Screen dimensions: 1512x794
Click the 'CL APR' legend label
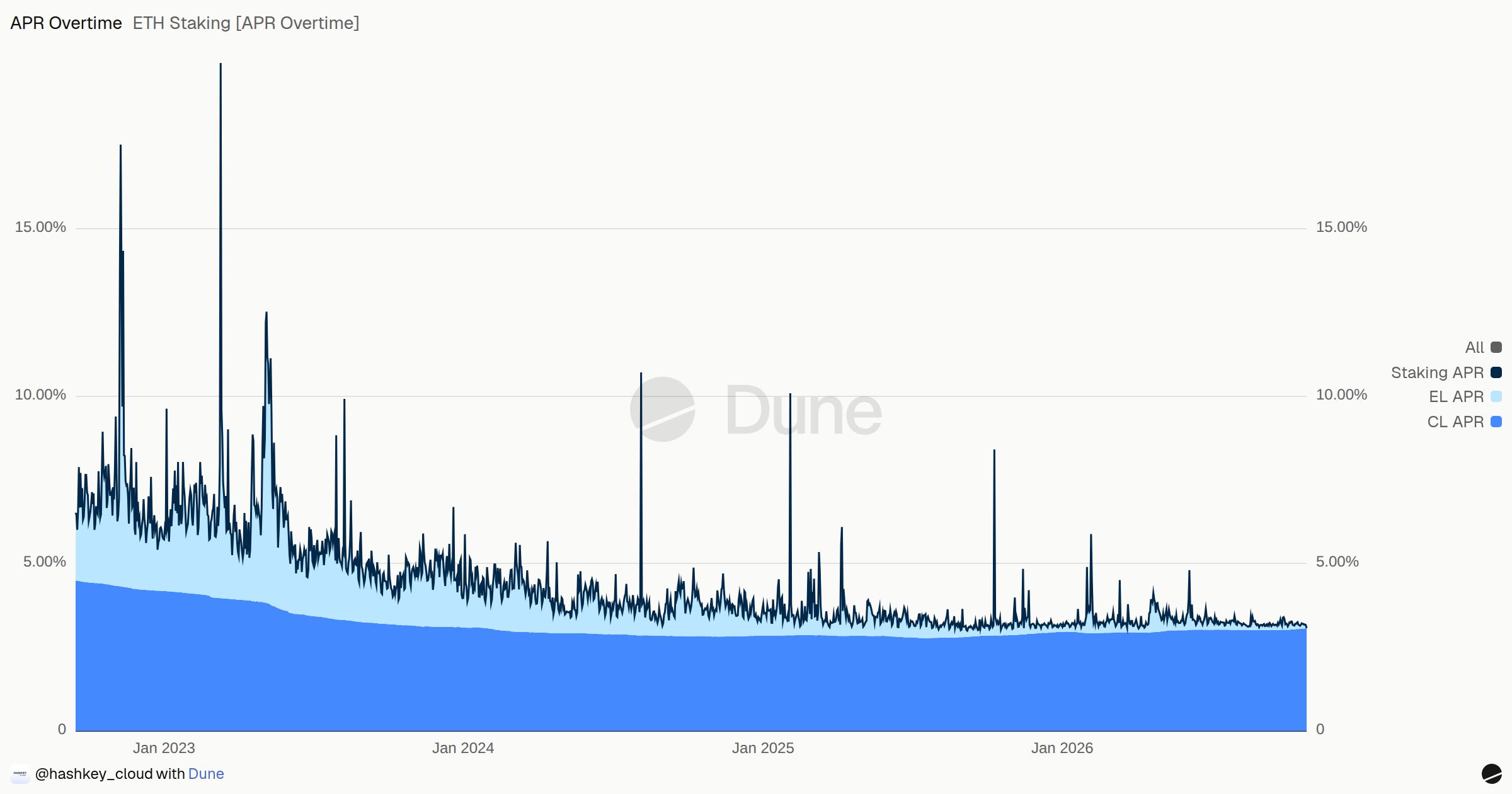tap(1455, 422)
